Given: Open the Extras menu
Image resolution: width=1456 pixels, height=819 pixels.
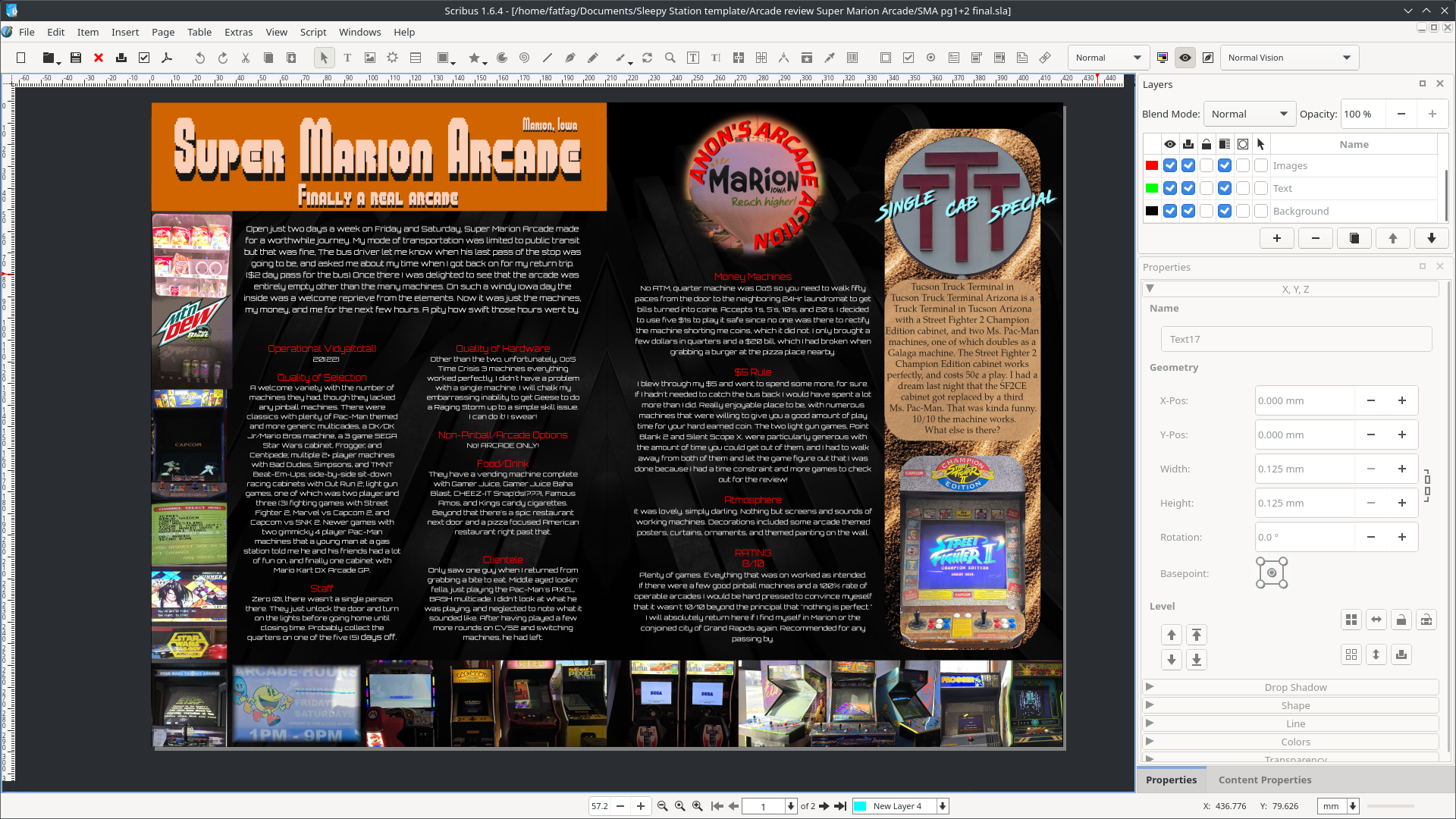Looking at the screenshot, I should [x=238, y=32].
